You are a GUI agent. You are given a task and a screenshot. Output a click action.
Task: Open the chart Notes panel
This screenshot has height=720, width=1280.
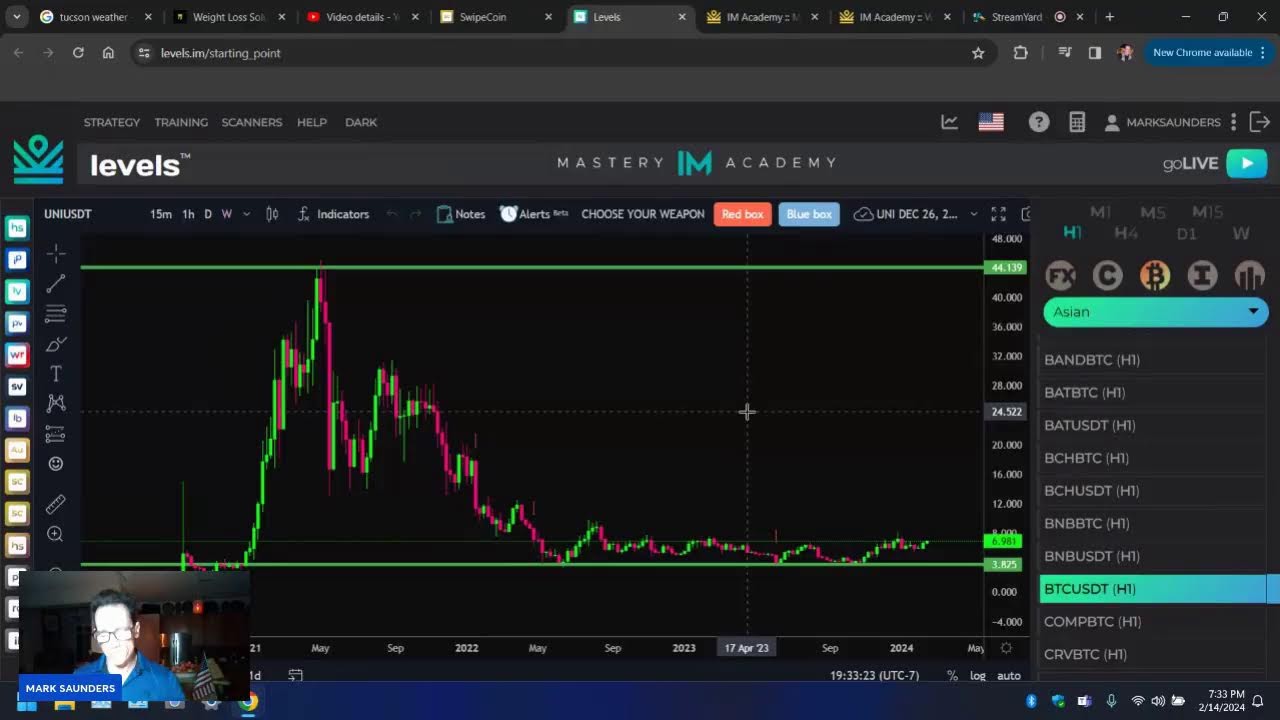(x=460, y=214)
